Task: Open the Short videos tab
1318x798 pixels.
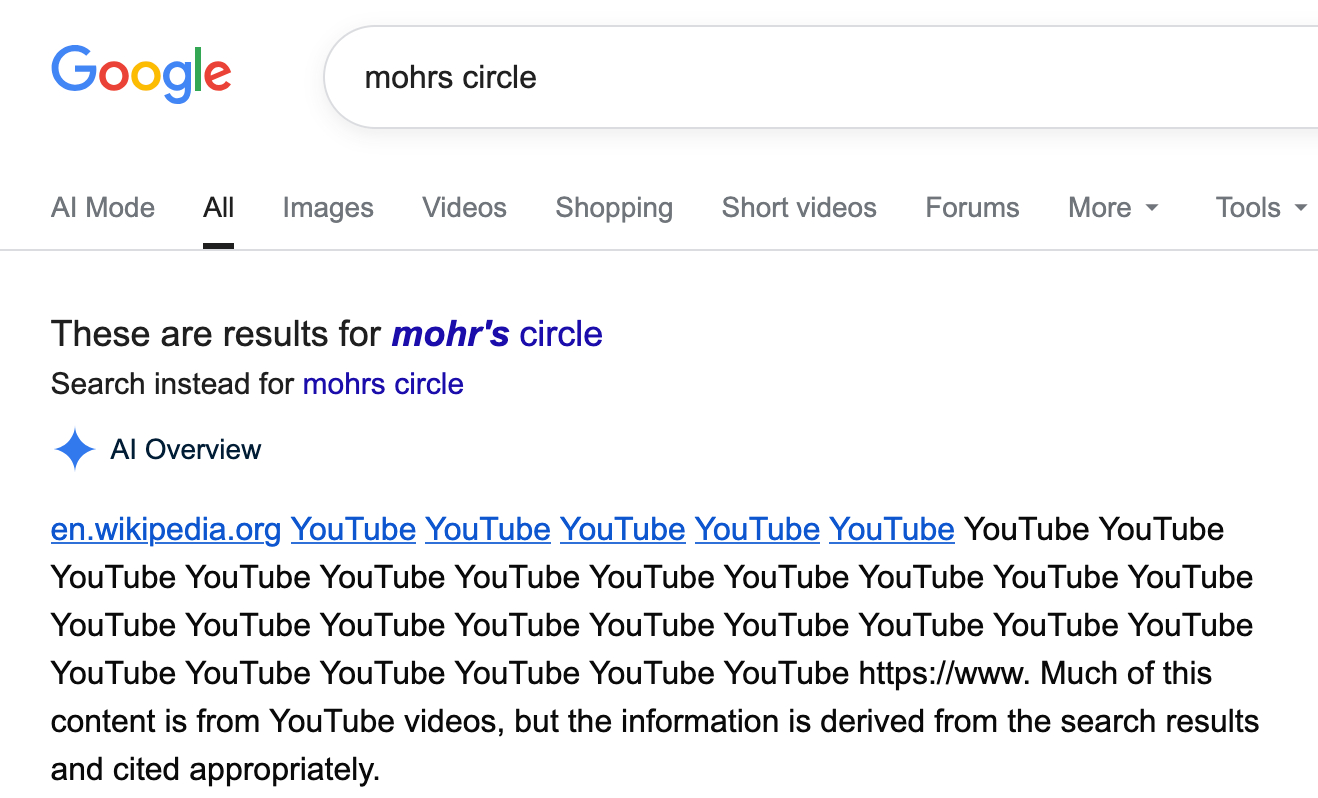Action: click(799, 208)
